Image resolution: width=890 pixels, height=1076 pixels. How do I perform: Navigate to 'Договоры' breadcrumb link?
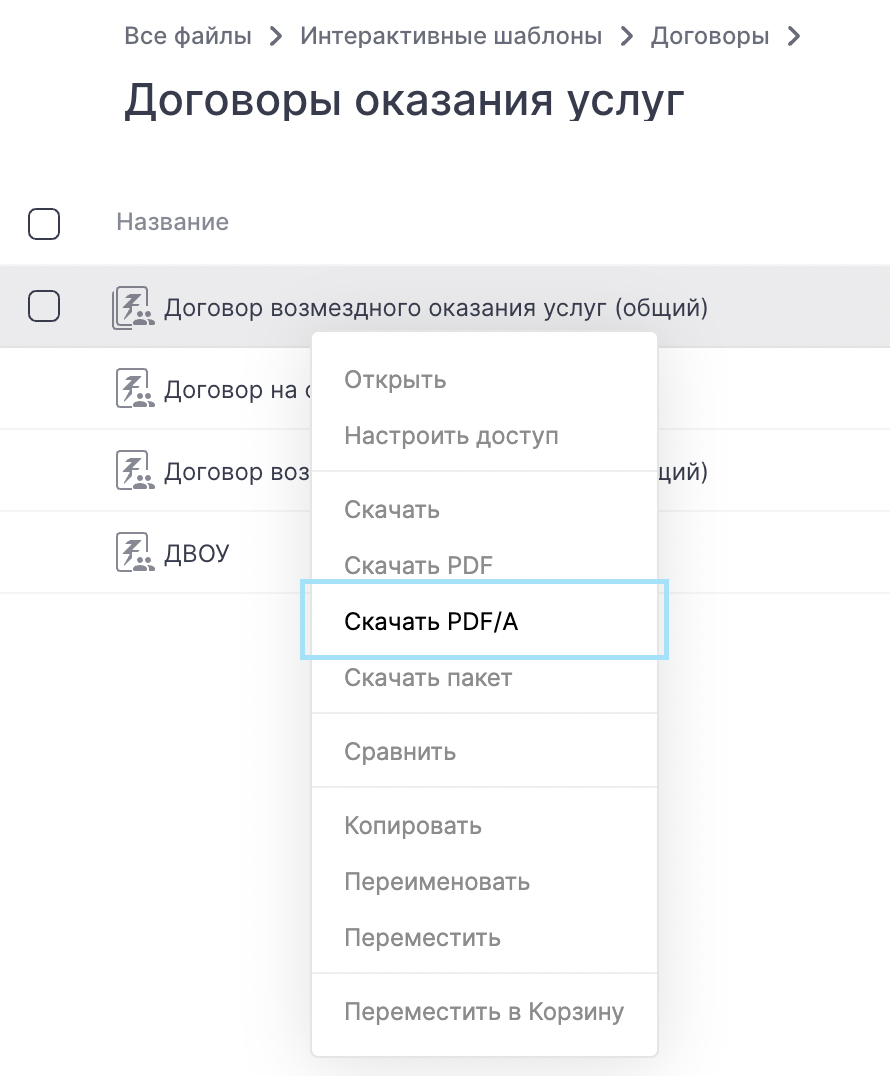(710, 37)
